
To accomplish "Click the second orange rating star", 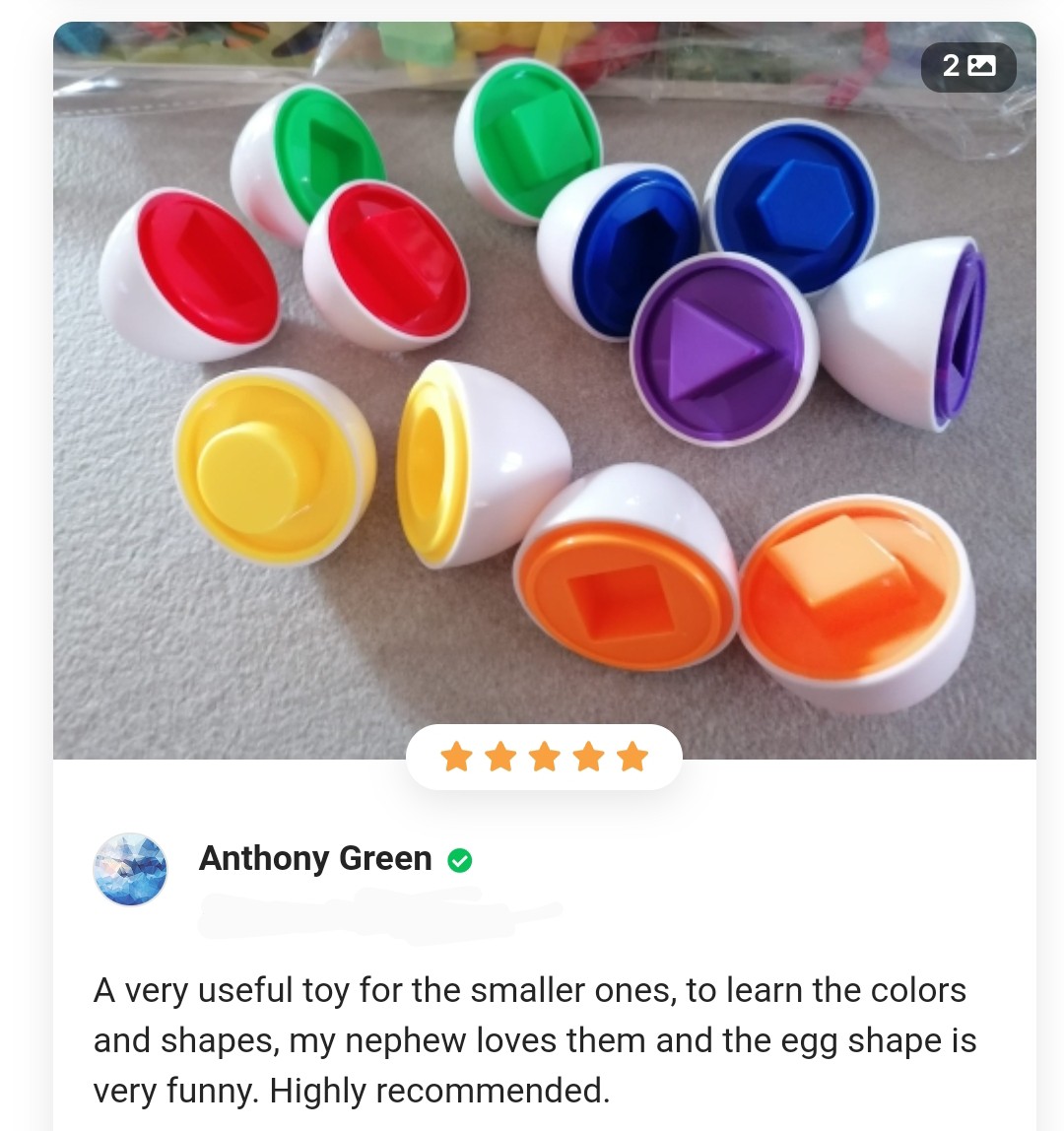I will click(500, 757).
